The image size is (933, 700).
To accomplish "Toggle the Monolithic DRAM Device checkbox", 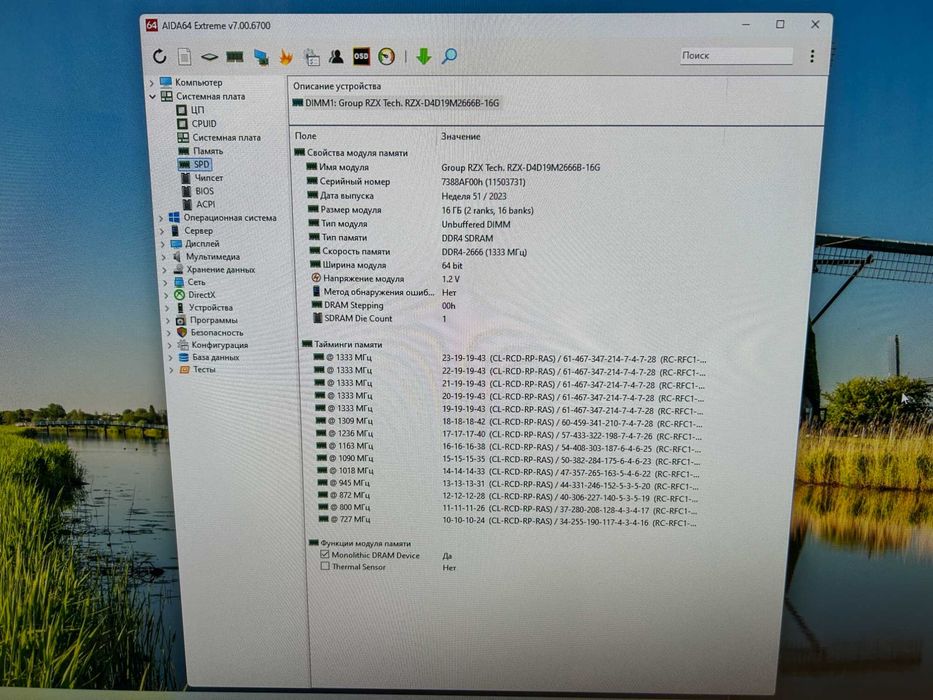I will [325, 554].
